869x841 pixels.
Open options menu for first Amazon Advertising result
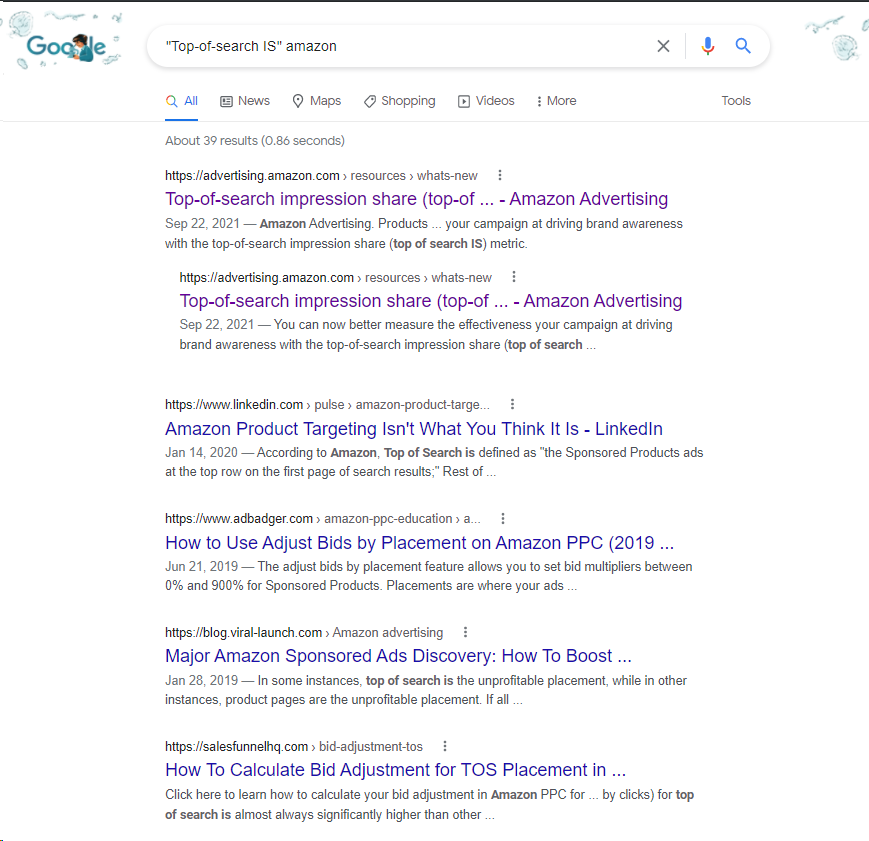coord(500,175)
